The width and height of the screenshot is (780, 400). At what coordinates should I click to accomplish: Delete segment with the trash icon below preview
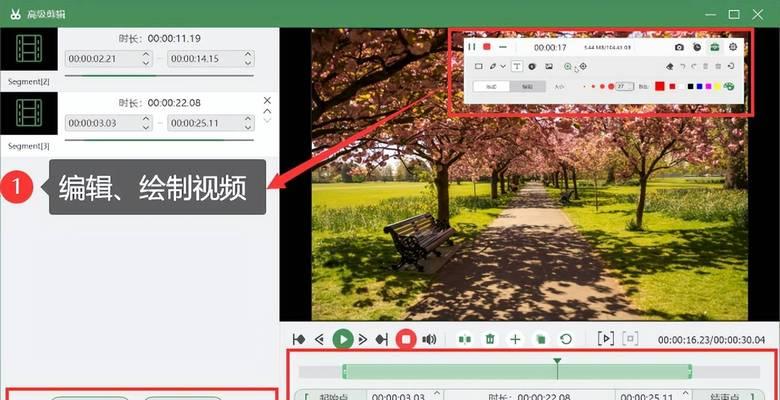point(490,339)
